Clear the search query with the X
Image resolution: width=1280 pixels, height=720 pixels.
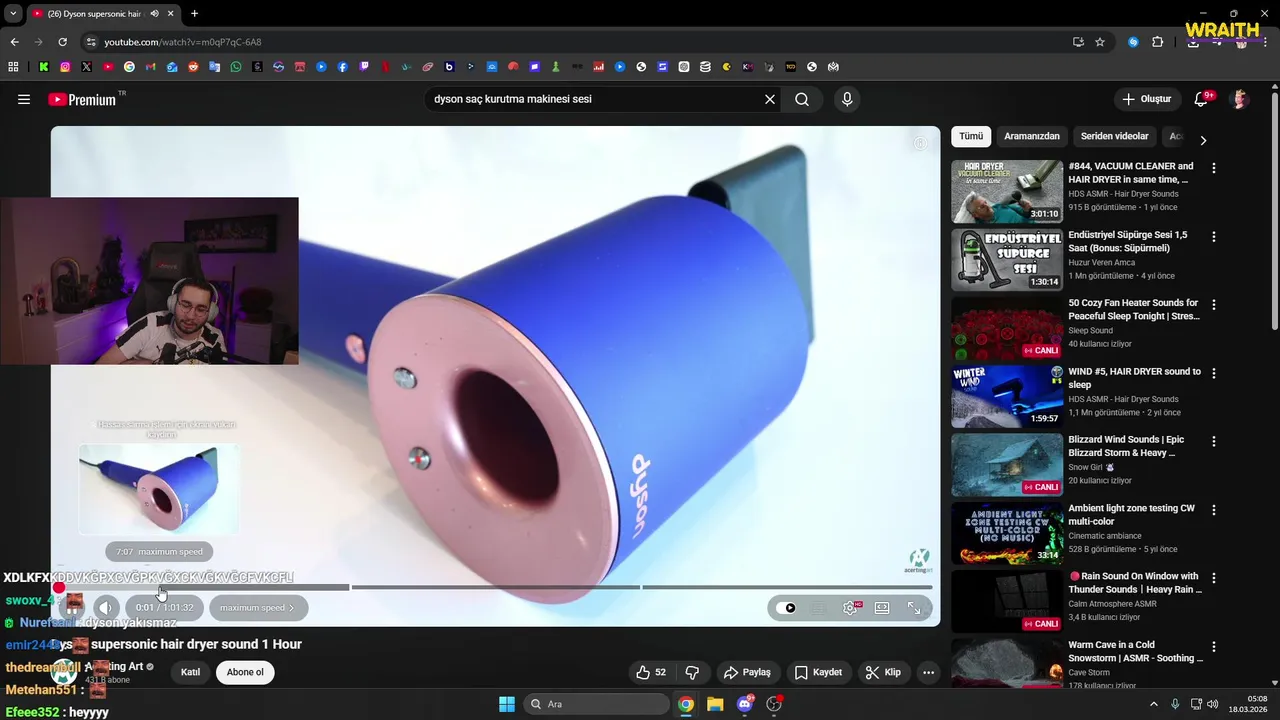(x=770, y=99)
